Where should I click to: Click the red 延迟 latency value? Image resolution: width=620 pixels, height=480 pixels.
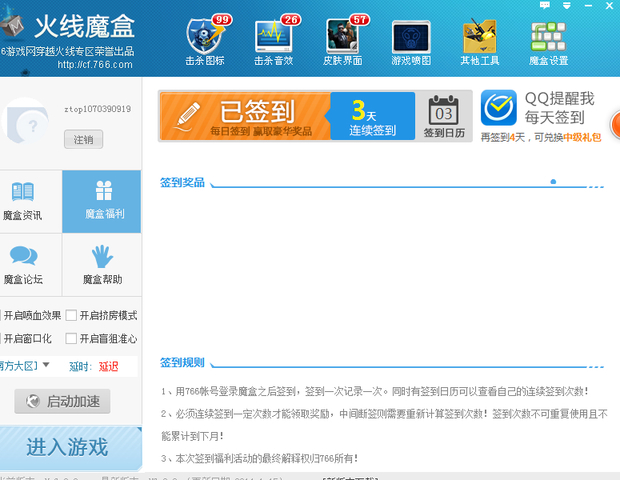pyautogui.click(x=108, y=367)
